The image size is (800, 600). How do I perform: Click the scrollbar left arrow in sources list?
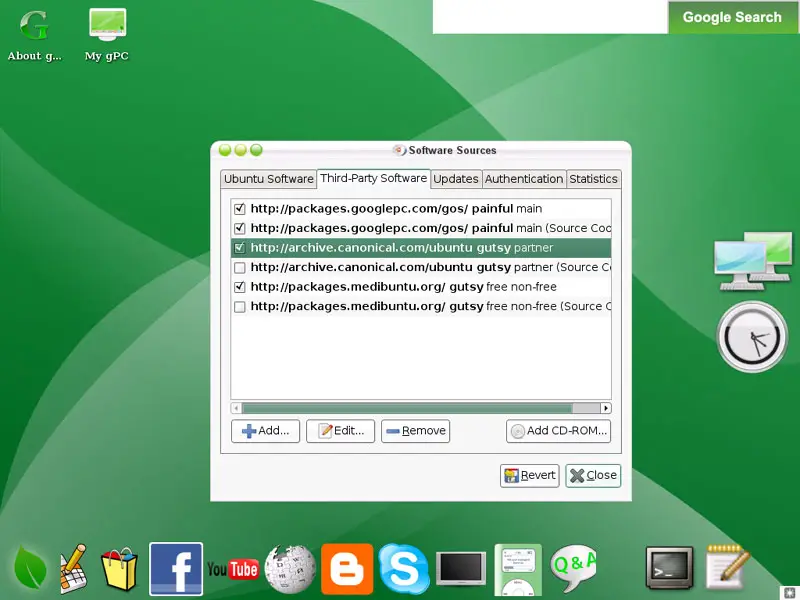tap(236, 408)
